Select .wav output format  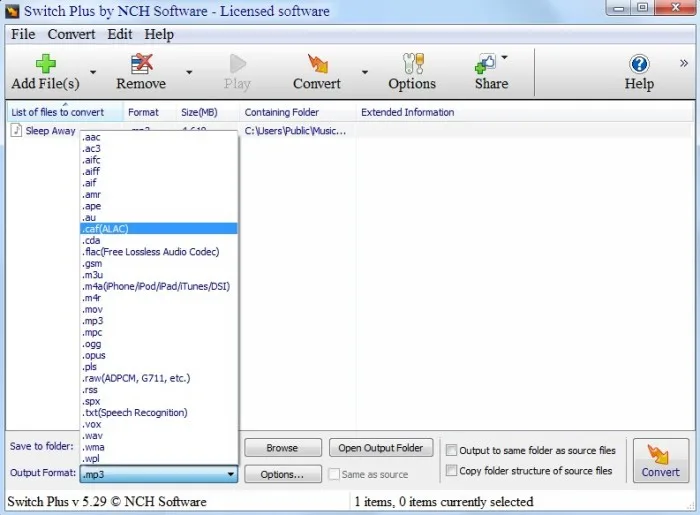[159, 436]
